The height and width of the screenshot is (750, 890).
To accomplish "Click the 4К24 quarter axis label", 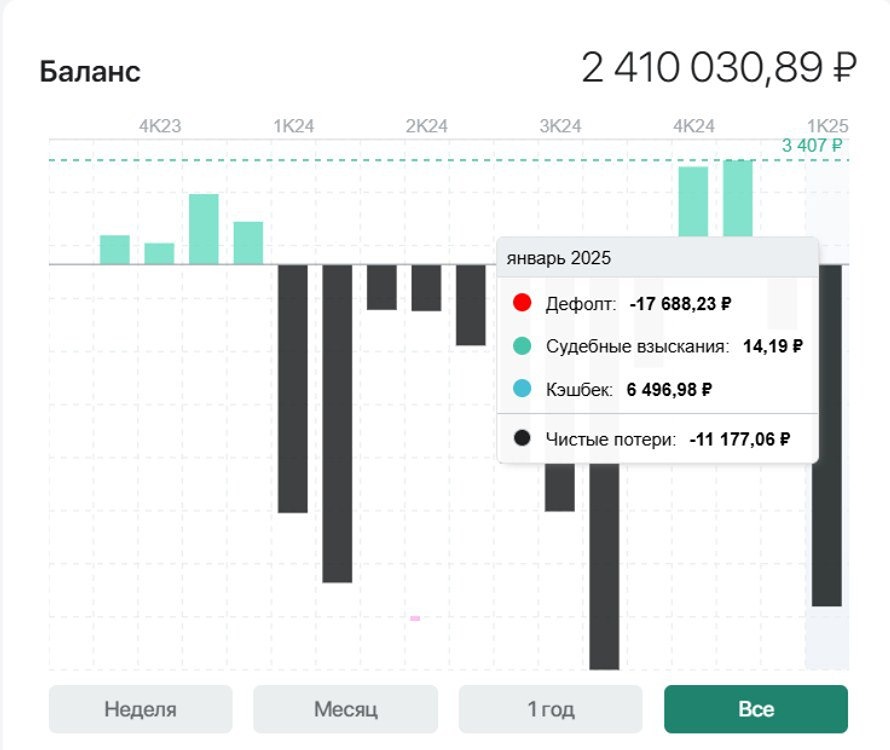I will point(694,126).
